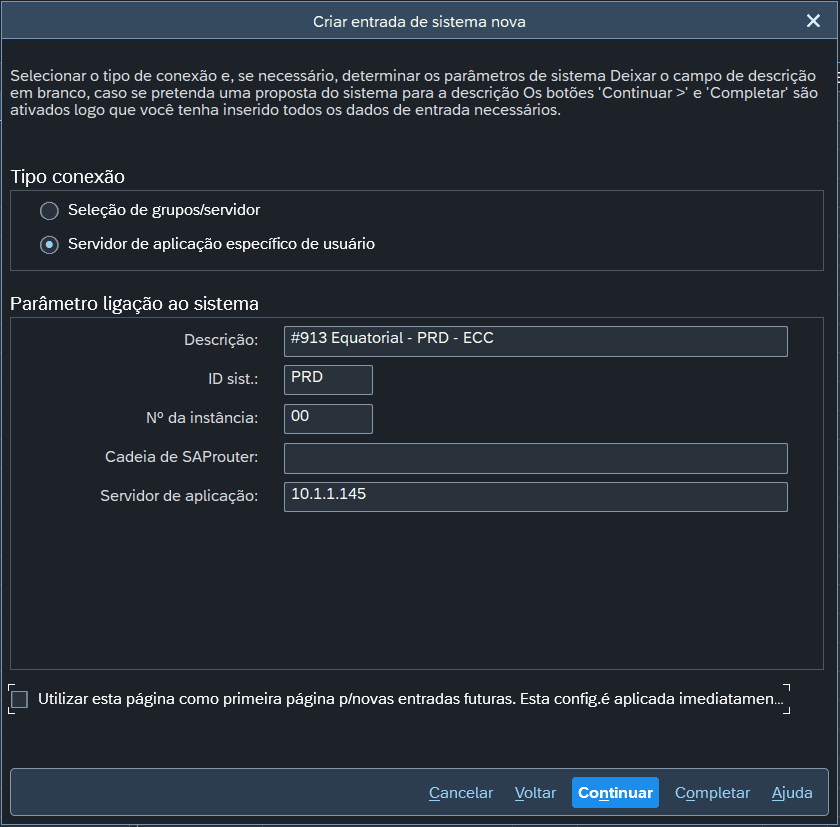Click the Nº da instância: label
The width and height of the screenshot is (840, 827).
pos(202,418)
